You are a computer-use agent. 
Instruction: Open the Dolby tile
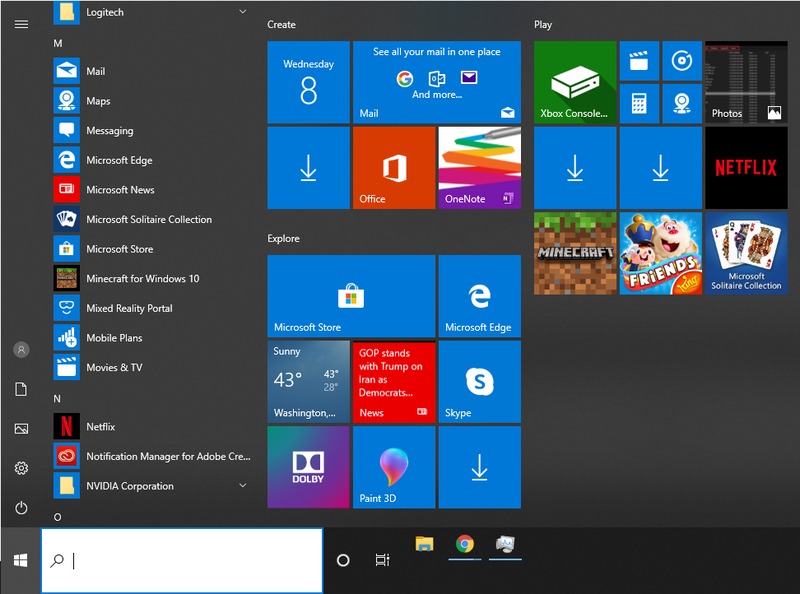click(308, 467)
